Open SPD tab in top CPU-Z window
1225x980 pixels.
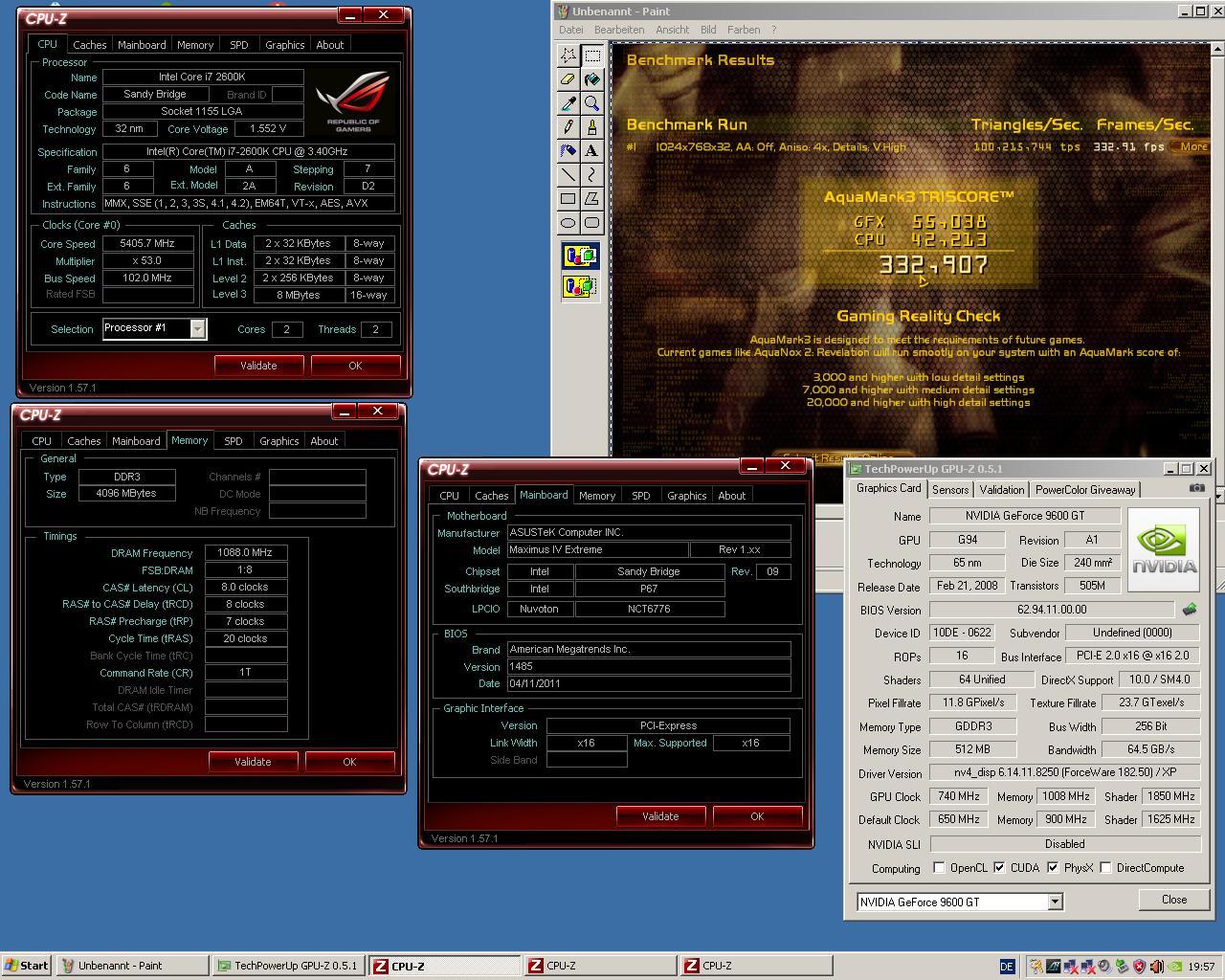pos(239,45)
